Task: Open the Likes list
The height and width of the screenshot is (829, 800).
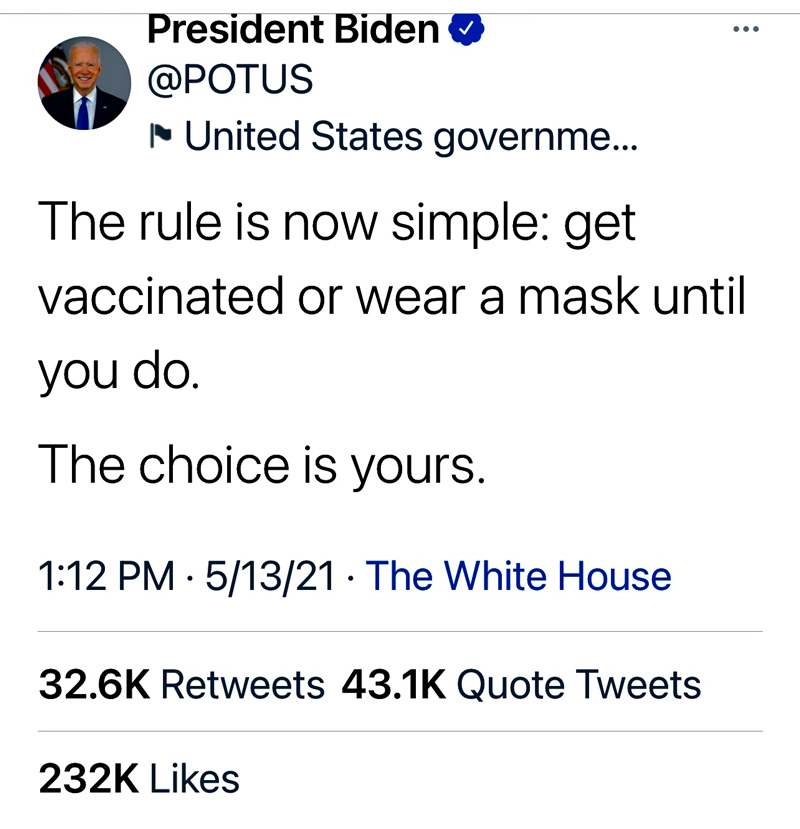Action: click(x=195, y=779)
